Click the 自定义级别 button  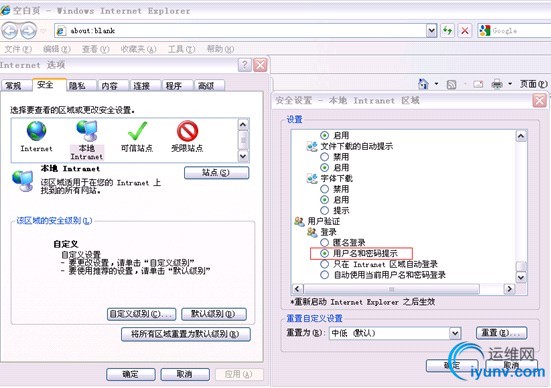[x=141, y=314]
